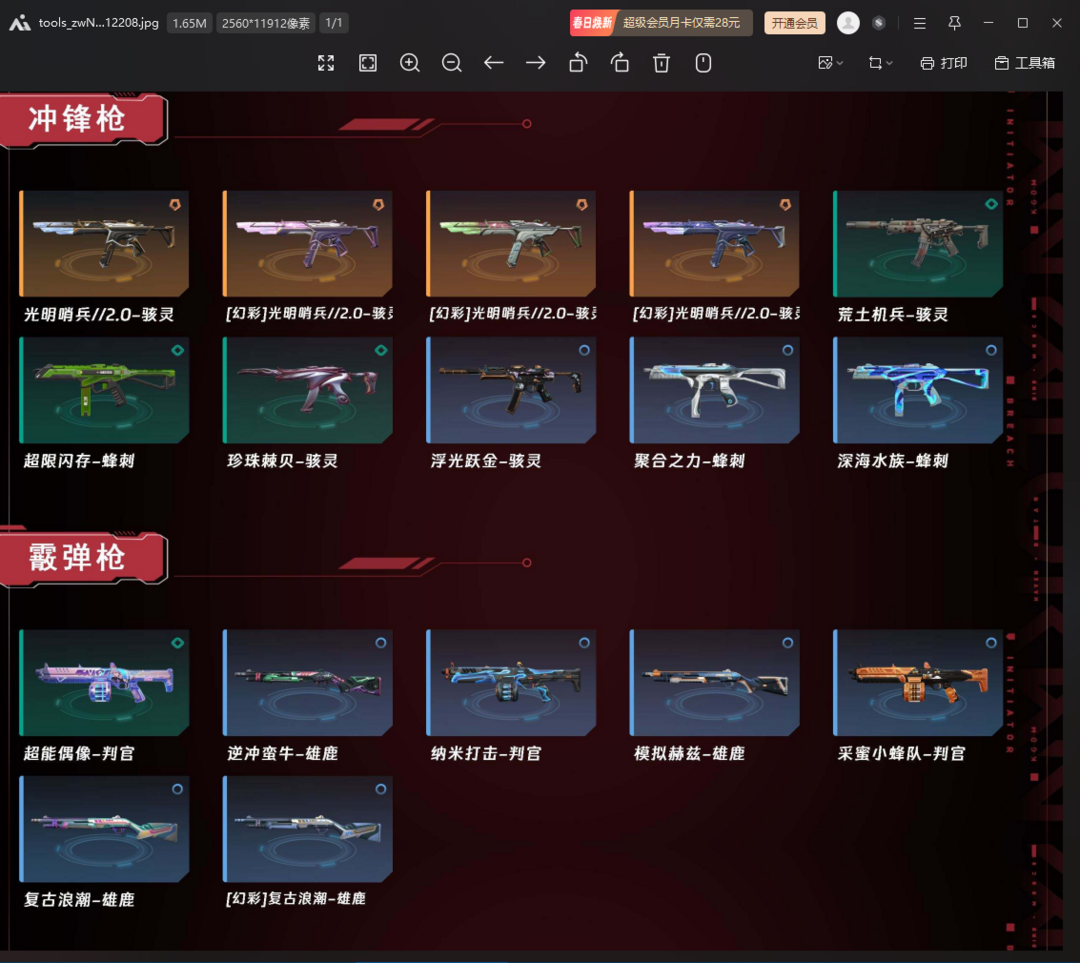
Task: Open the hamburger main menu
Action: click(x=920, y=23)
